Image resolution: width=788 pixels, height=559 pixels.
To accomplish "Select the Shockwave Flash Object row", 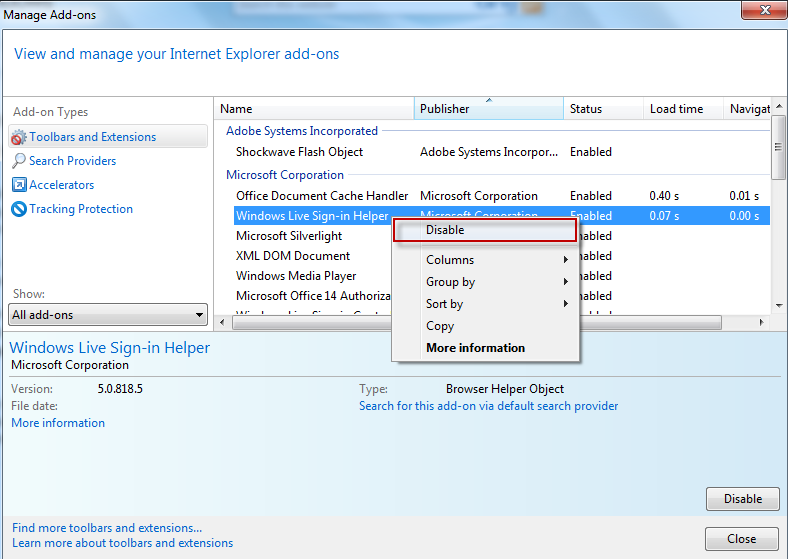I will click(502, 152).
